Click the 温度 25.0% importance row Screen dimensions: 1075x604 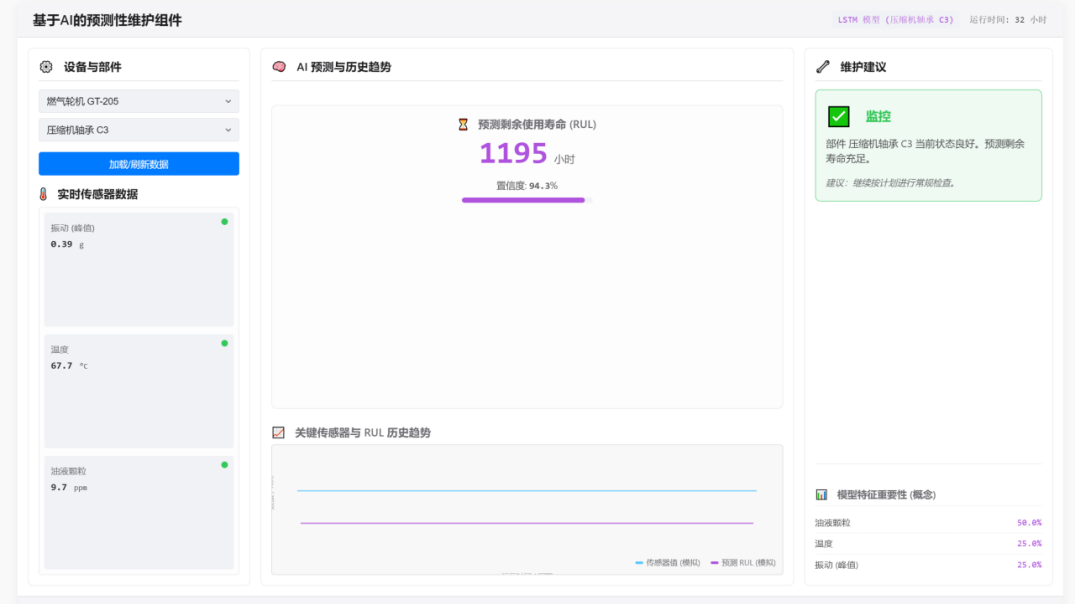click(x=928, y=544)
